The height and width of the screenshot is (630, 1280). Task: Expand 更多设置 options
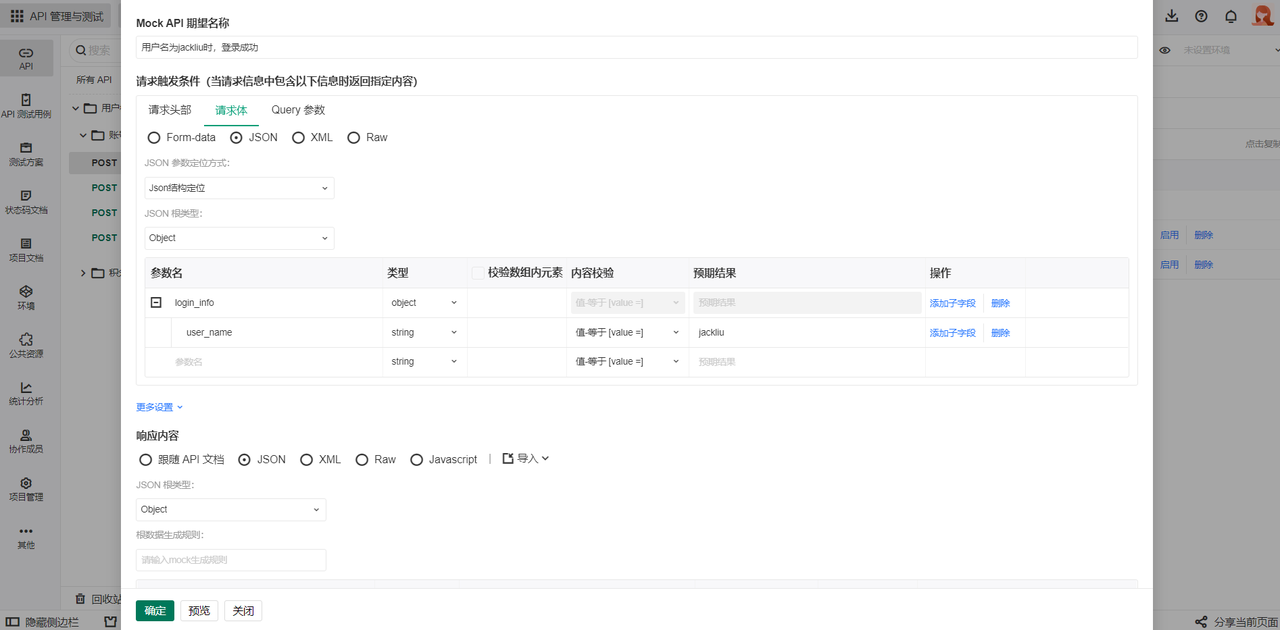coord(160,407)
